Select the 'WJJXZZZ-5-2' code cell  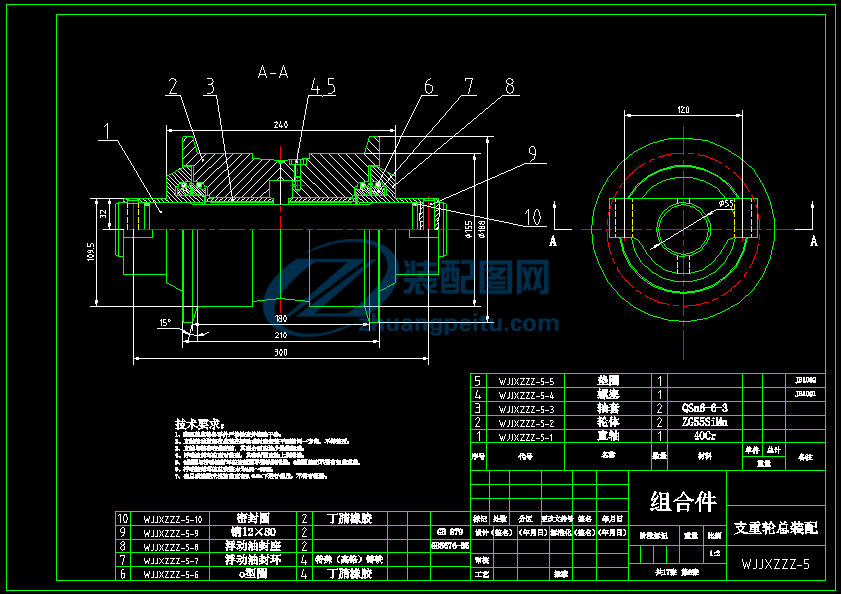(x=526, y=423)
